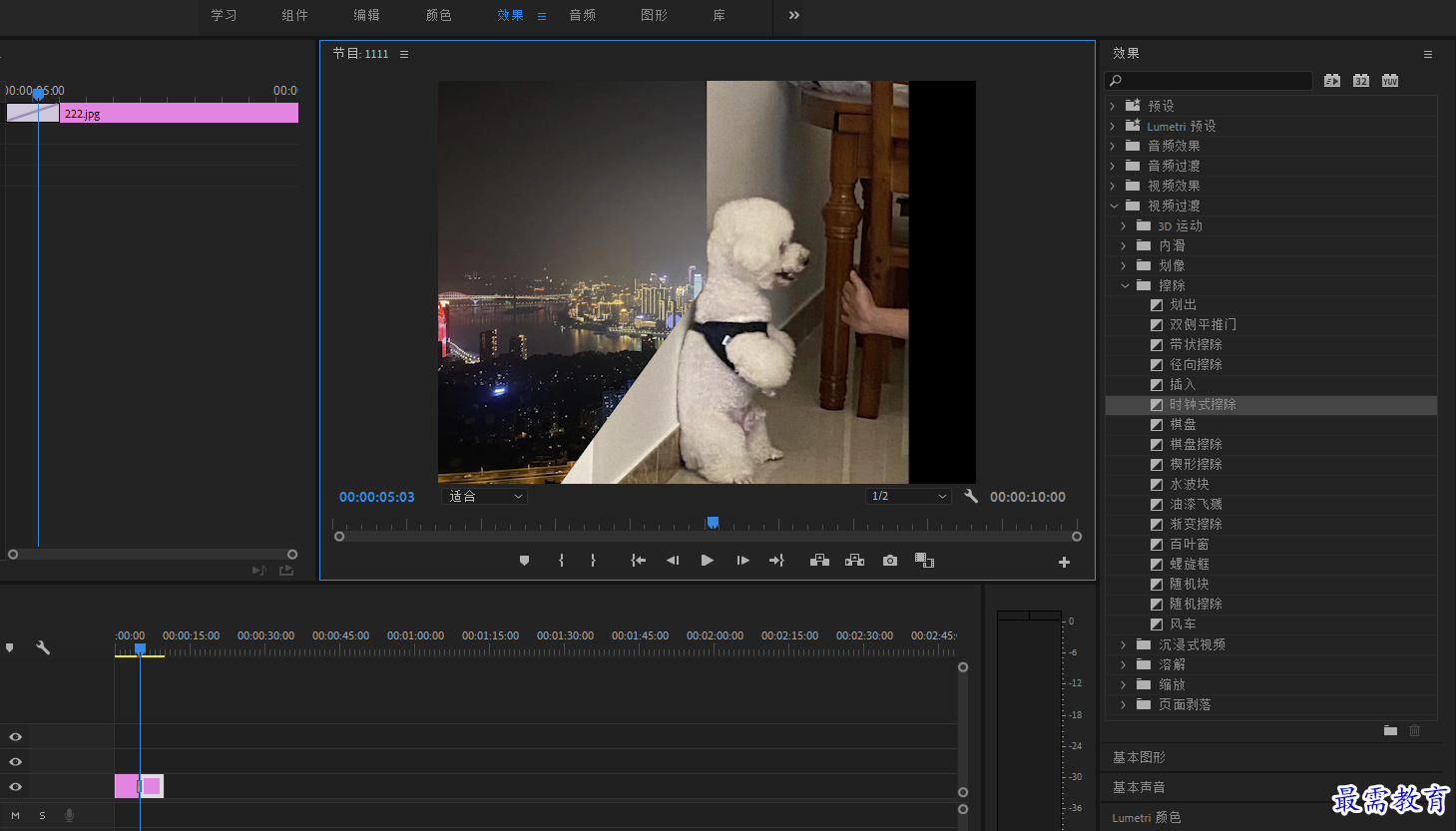Click the Extract button icon
Image resolution: width=1456 pixels, height=831 pixels.
click(x=854, y=561)
